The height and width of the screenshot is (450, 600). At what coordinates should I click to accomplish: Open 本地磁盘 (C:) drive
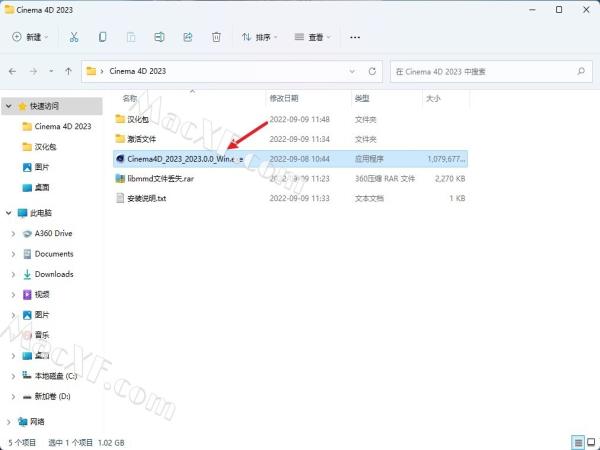point(56,376)
